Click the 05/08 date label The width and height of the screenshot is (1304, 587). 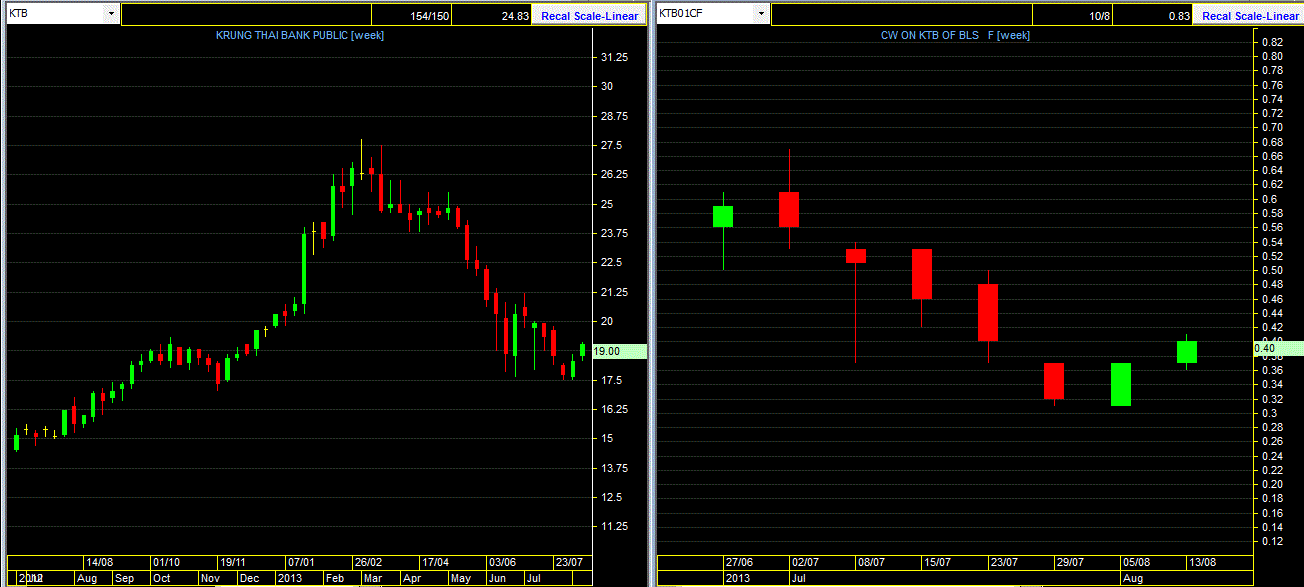[1136, 562]
